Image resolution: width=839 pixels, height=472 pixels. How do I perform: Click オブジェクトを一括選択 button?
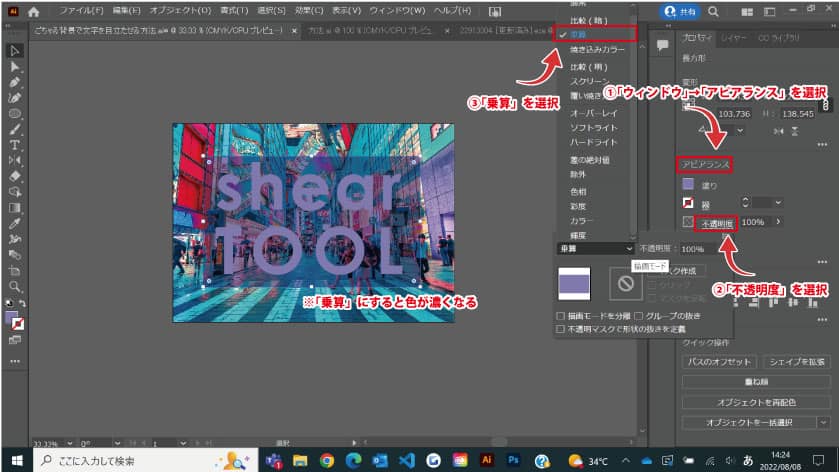click(x=749, y=422)
